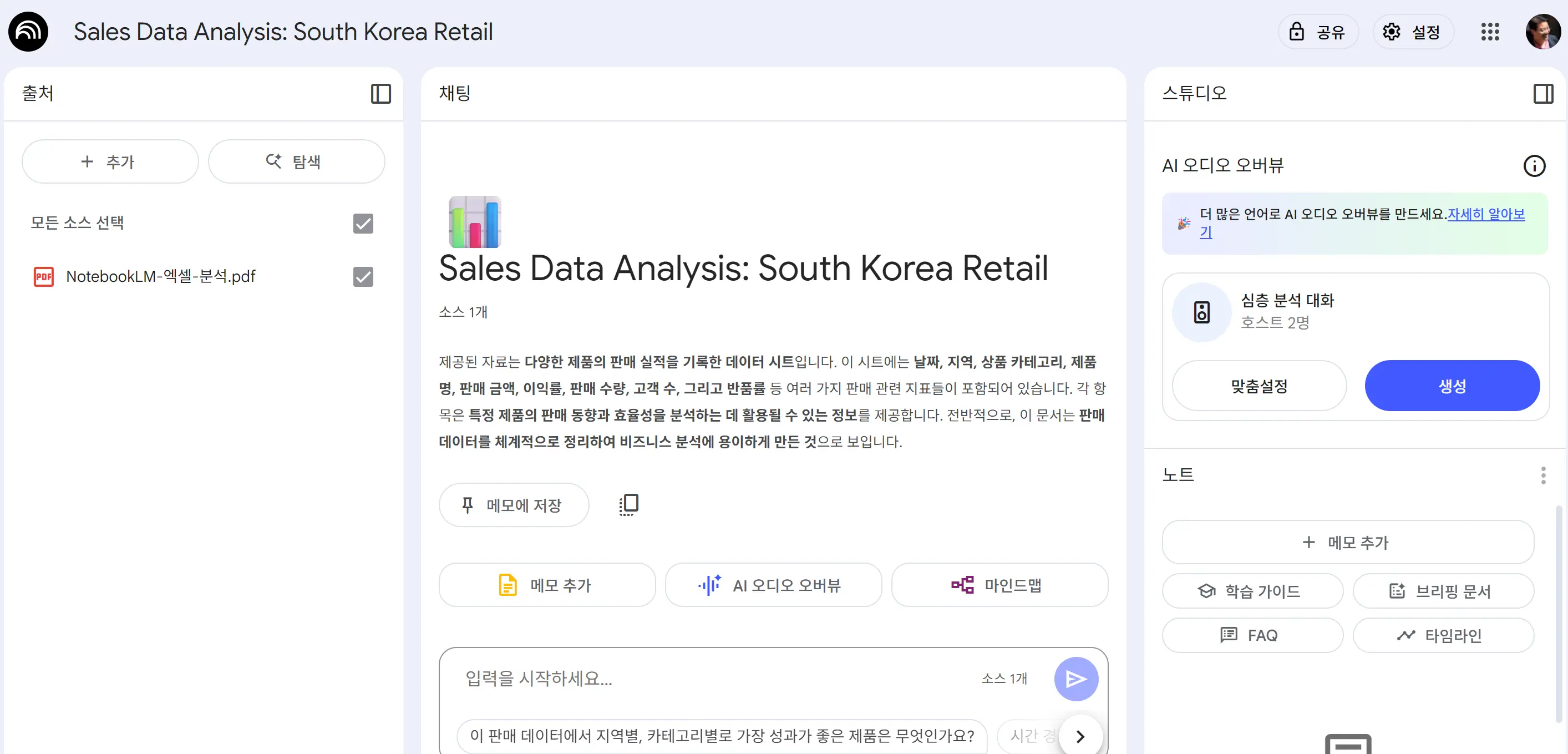Open the AI 오디오 오버뷰 info icon

[x=1535, y=166]
